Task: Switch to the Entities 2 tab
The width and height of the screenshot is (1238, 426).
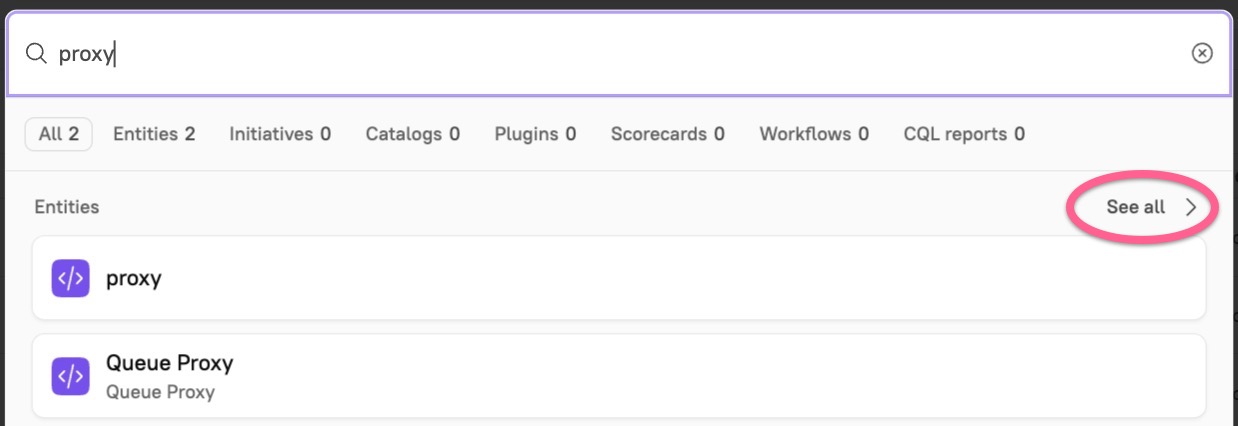Action: click(x=154, y=134)
